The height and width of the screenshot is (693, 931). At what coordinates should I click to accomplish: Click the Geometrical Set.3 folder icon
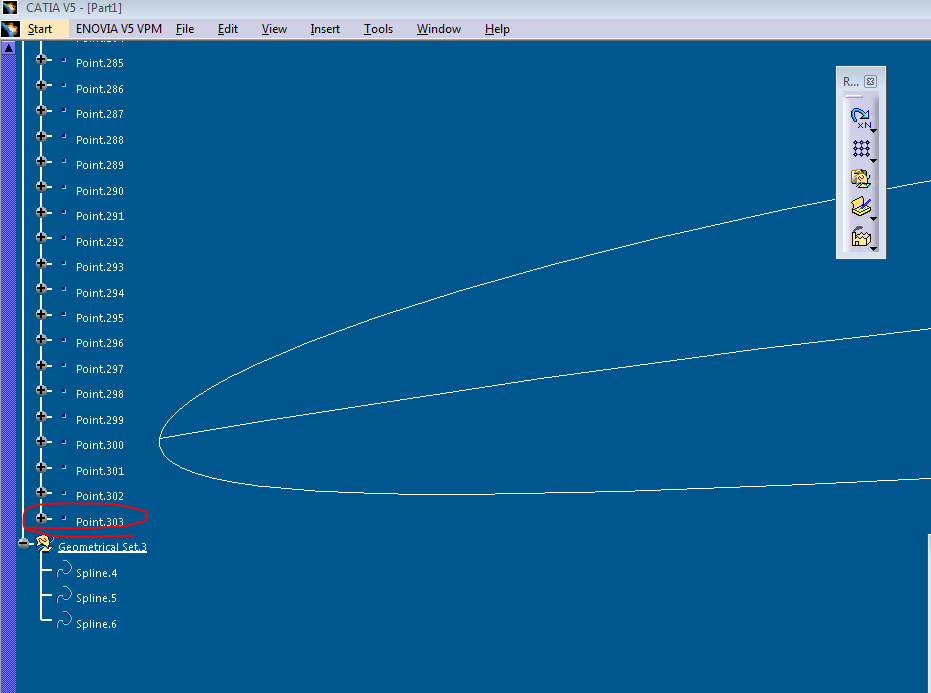tap(45, 543)
